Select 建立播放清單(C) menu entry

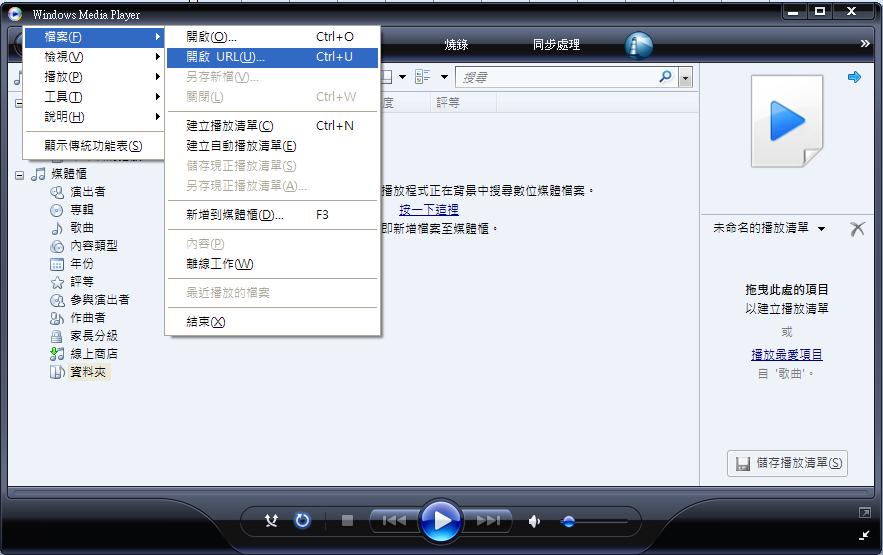pos(272,126)
